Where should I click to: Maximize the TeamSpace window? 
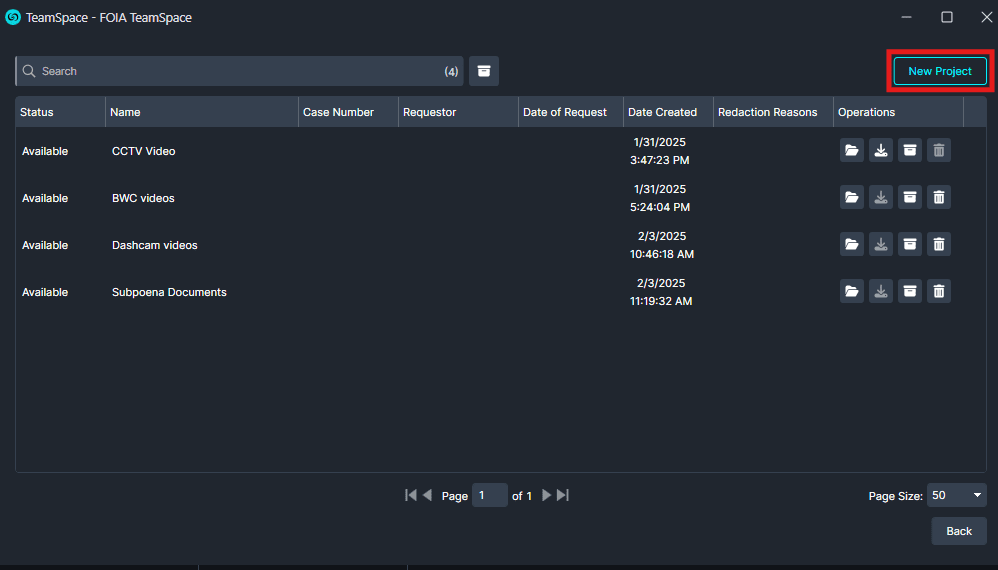point(947,17)
